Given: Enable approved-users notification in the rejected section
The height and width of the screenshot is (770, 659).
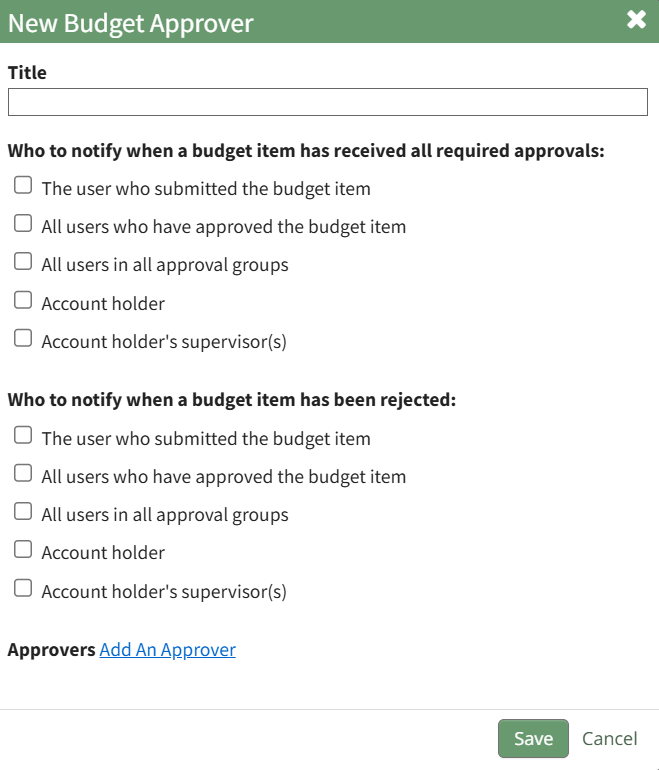Looking at the screenshot, I should pyautogui.click(x=23, y=474).
